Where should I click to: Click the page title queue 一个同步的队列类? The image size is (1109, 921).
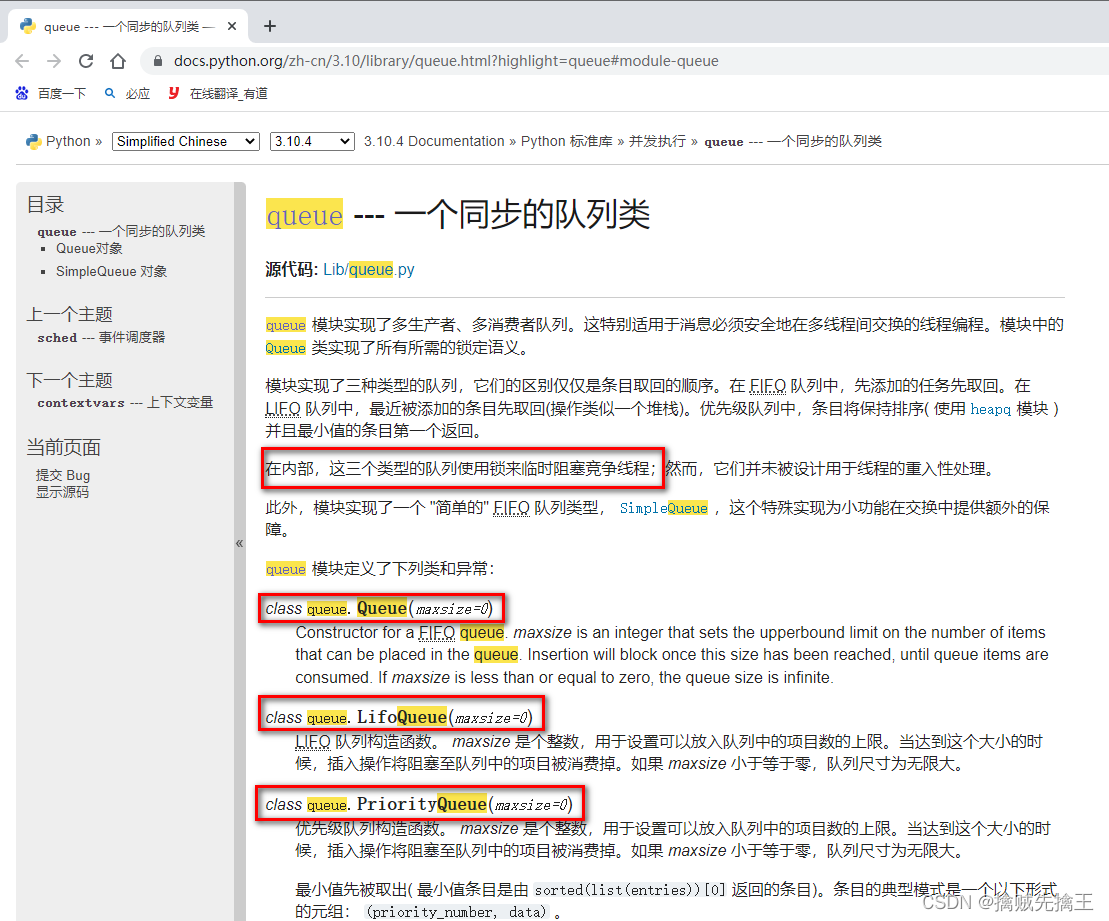click(x=458, y=214)
